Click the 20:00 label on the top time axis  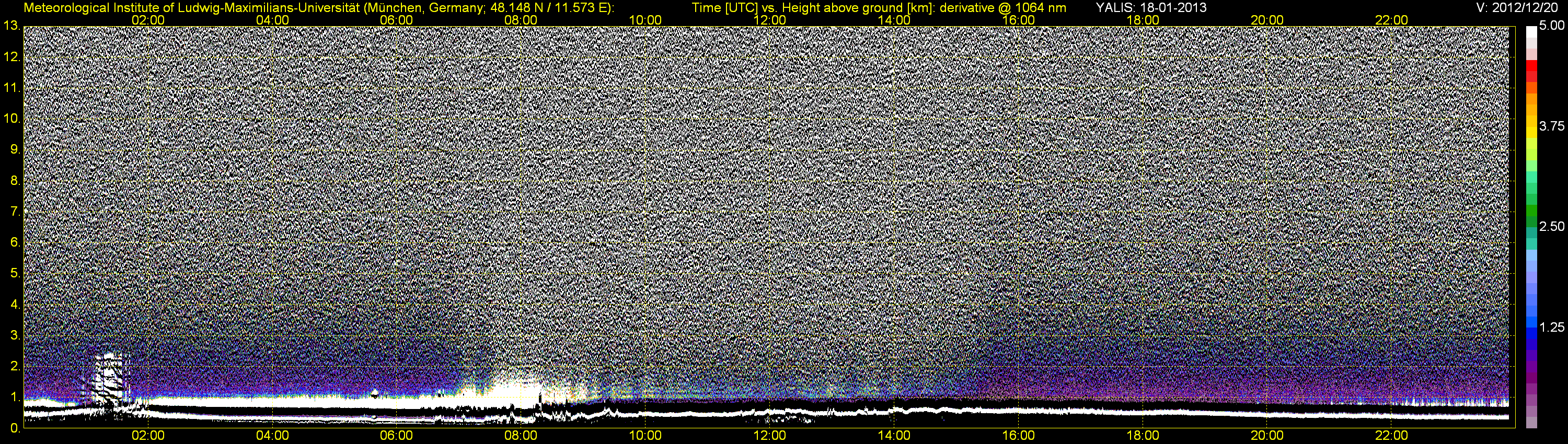1267,20
